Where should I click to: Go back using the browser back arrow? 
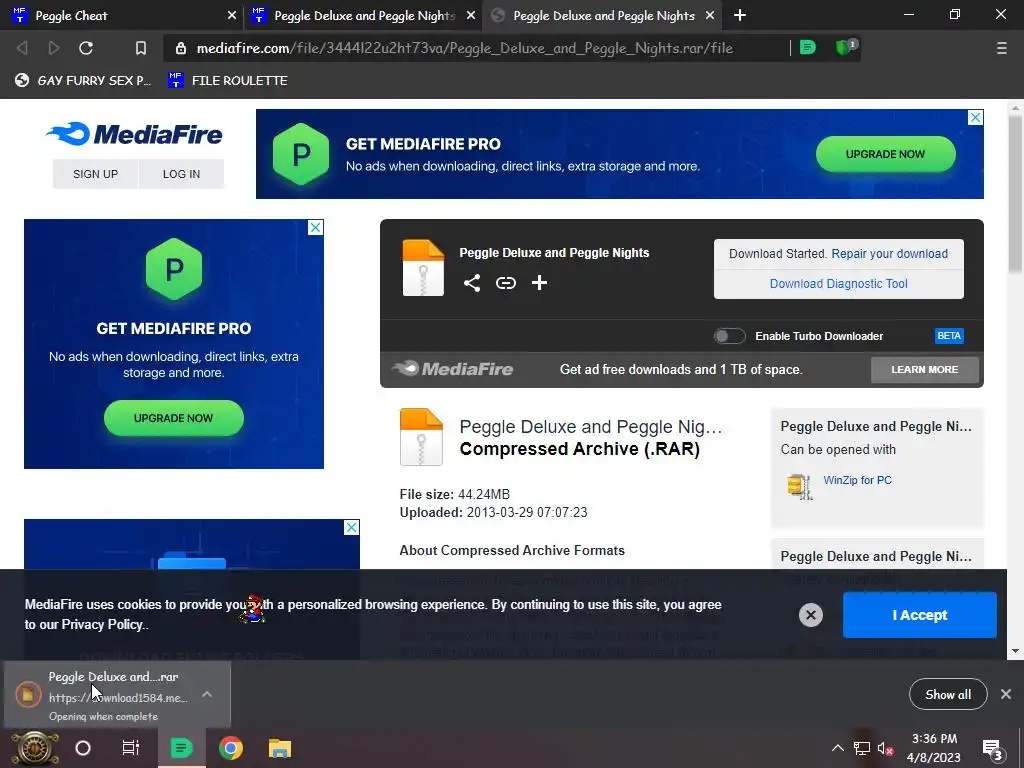coord(22,48)
